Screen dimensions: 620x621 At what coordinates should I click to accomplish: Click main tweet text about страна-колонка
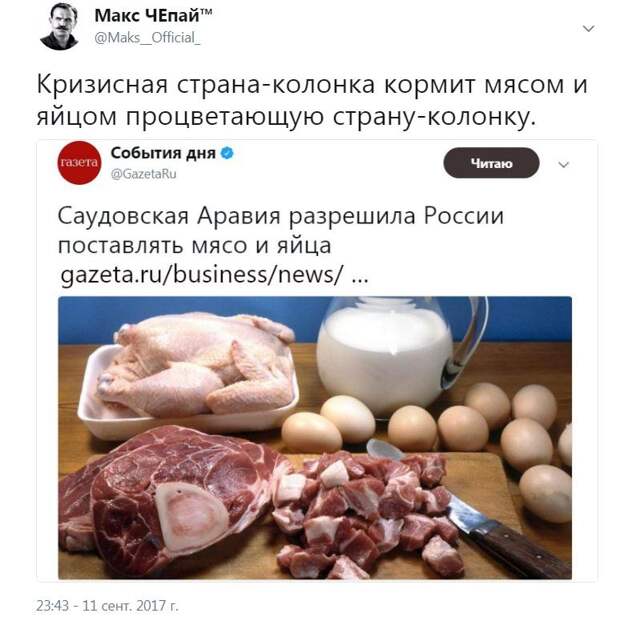point(312,100)
